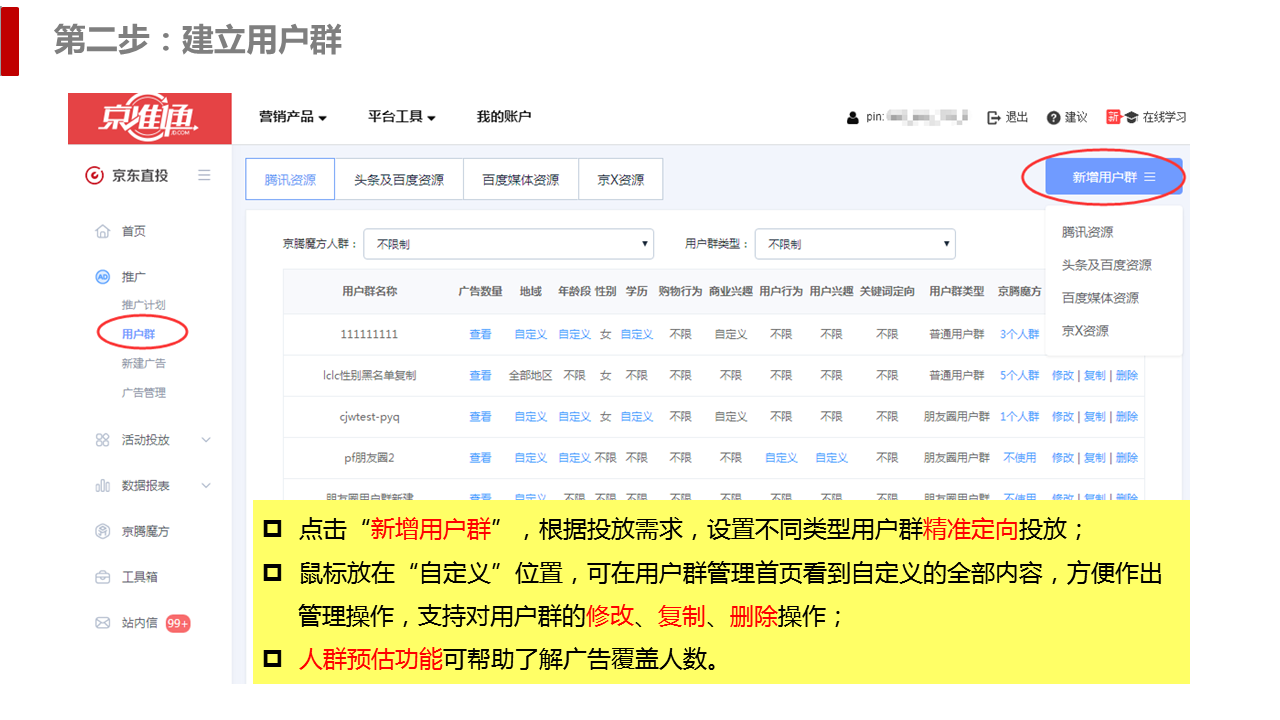Screen dimensions: 1280x720
Task: Click 删除 for cjwtest-pyq row
Action: point(1127,417)
